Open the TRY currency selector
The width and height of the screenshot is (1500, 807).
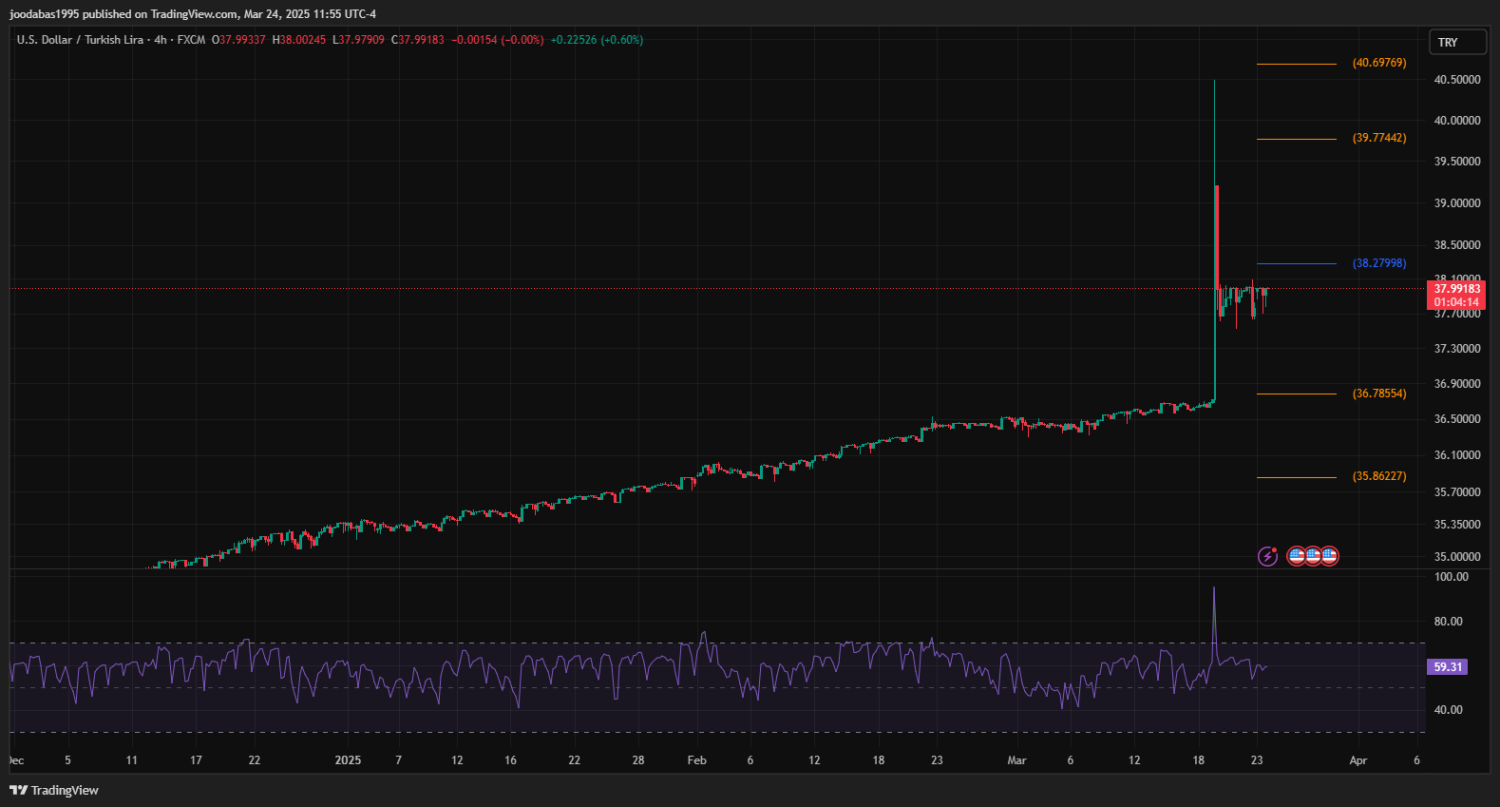[1447, 42]
